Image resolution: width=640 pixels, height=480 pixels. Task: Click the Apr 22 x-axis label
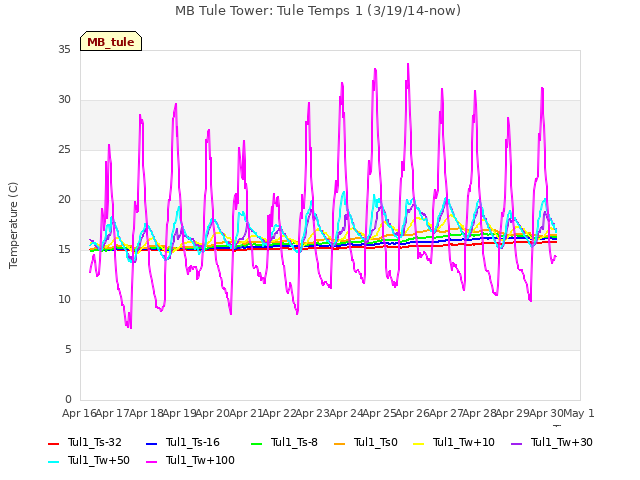(x=279, y=413)
